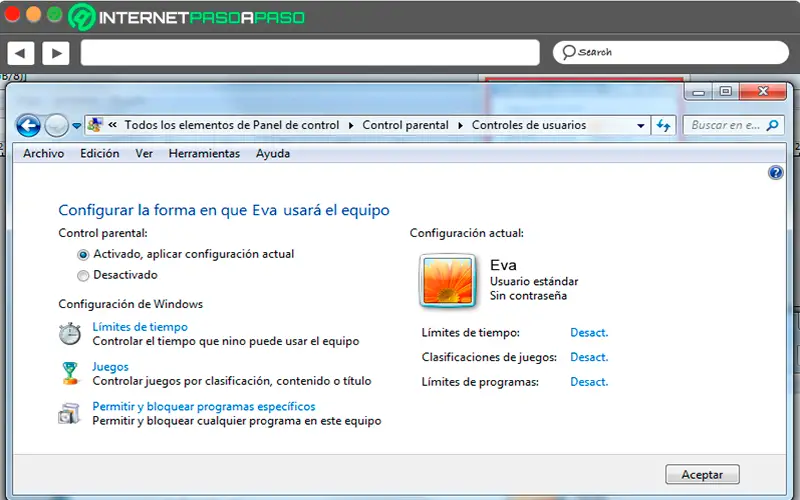Open address bar history dropdown arrow
Viewport: 800px width, 500px height.
click(640, 126)
